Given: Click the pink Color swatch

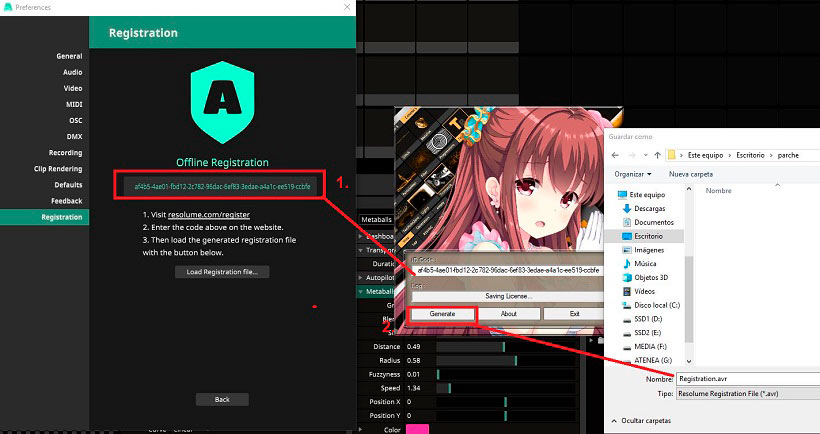Looking at the screenshot, I should click(417, 429).
